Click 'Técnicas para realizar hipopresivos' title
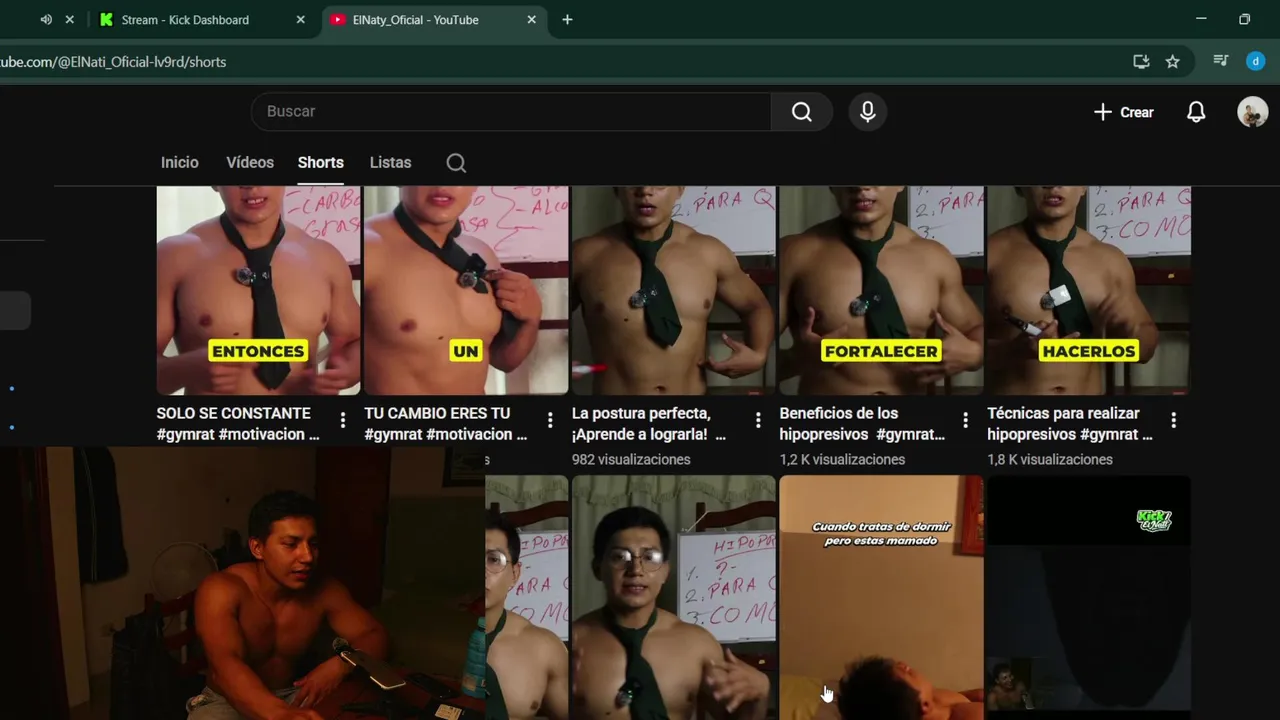 point(1070,424)
